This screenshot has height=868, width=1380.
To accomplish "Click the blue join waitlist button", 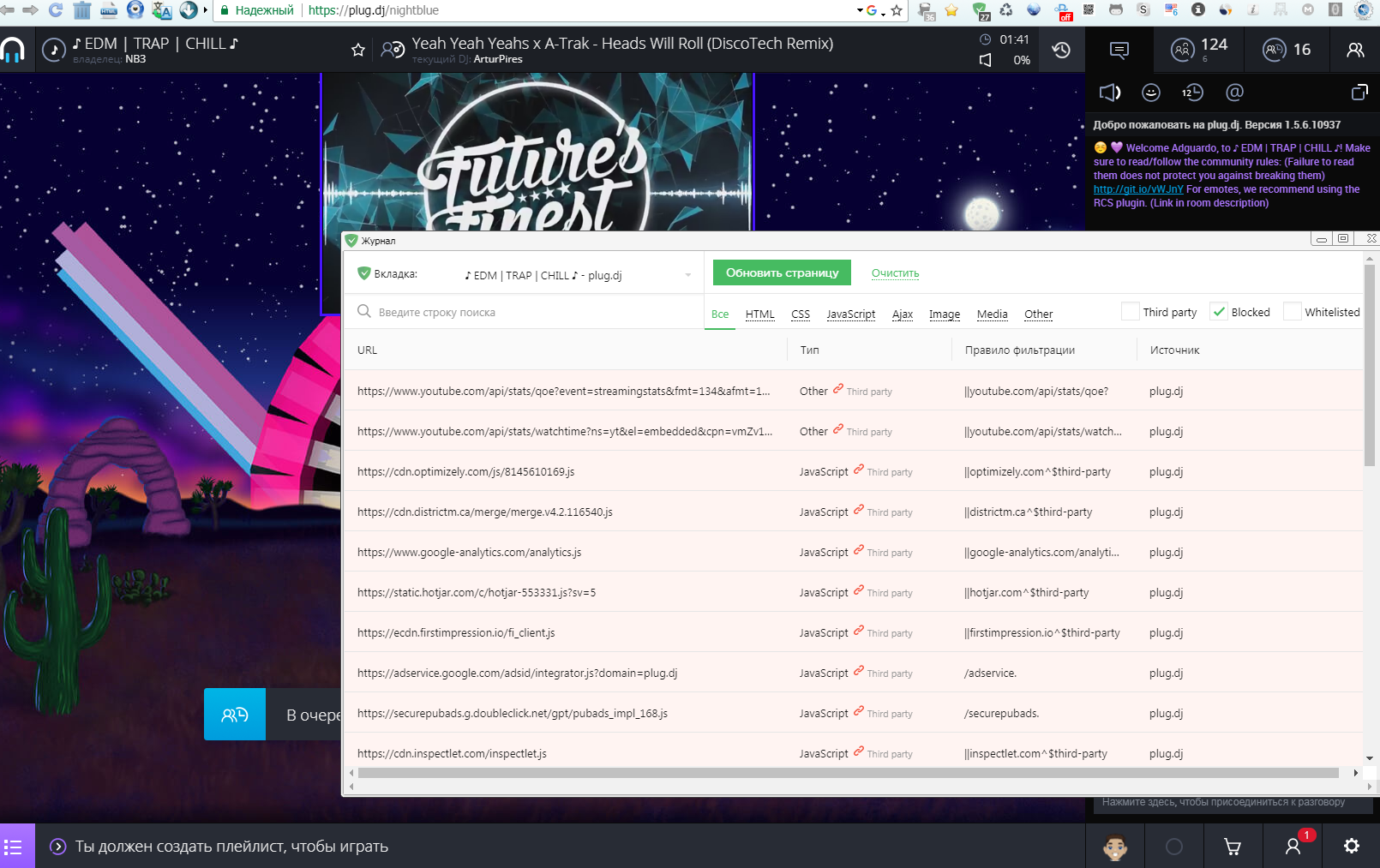I will pos(235,714).
